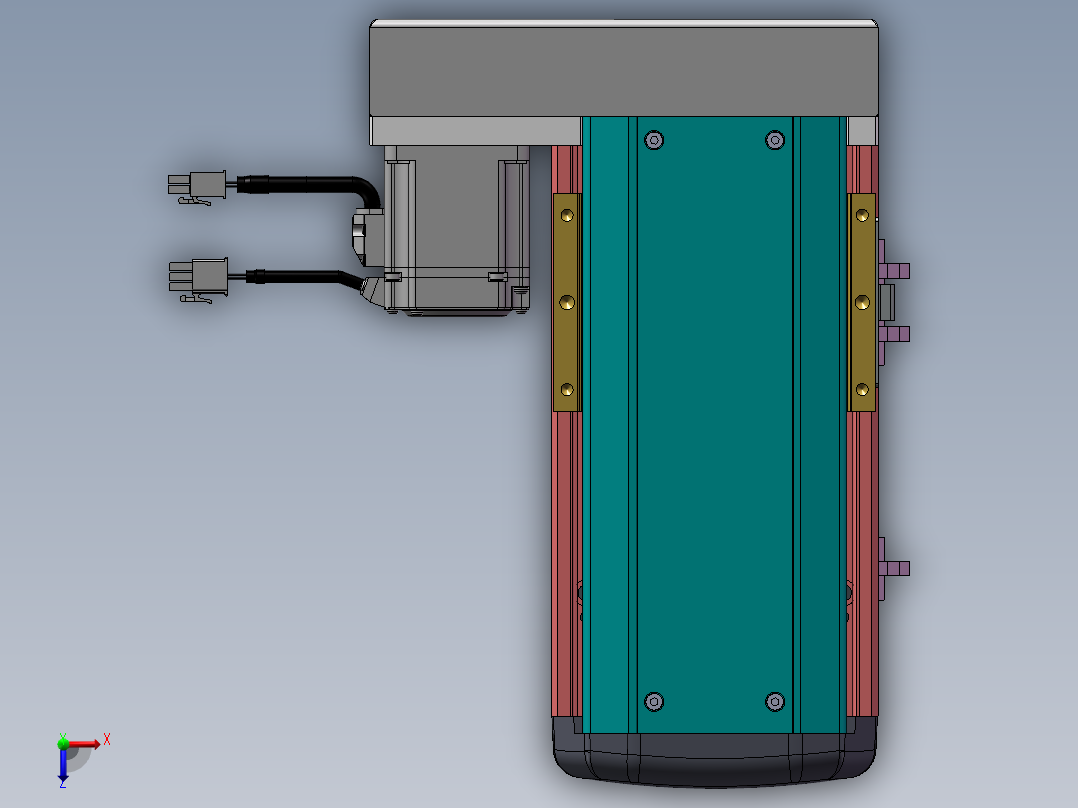
Task: Click the "X" label on the triad
Action: [x=107, y=740]
